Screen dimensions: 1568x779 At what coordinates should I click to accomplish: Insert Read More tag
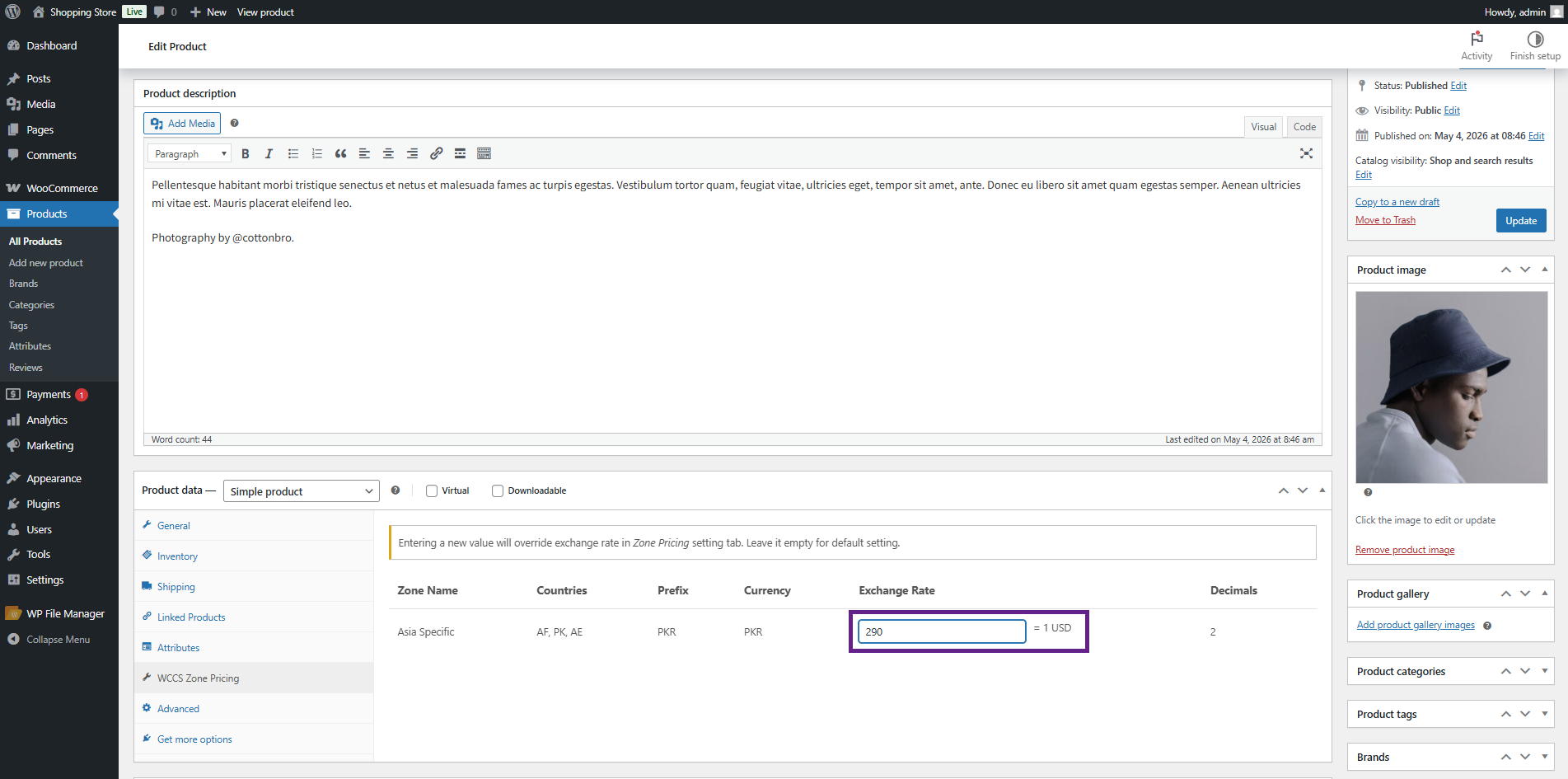tap(460, 153)
